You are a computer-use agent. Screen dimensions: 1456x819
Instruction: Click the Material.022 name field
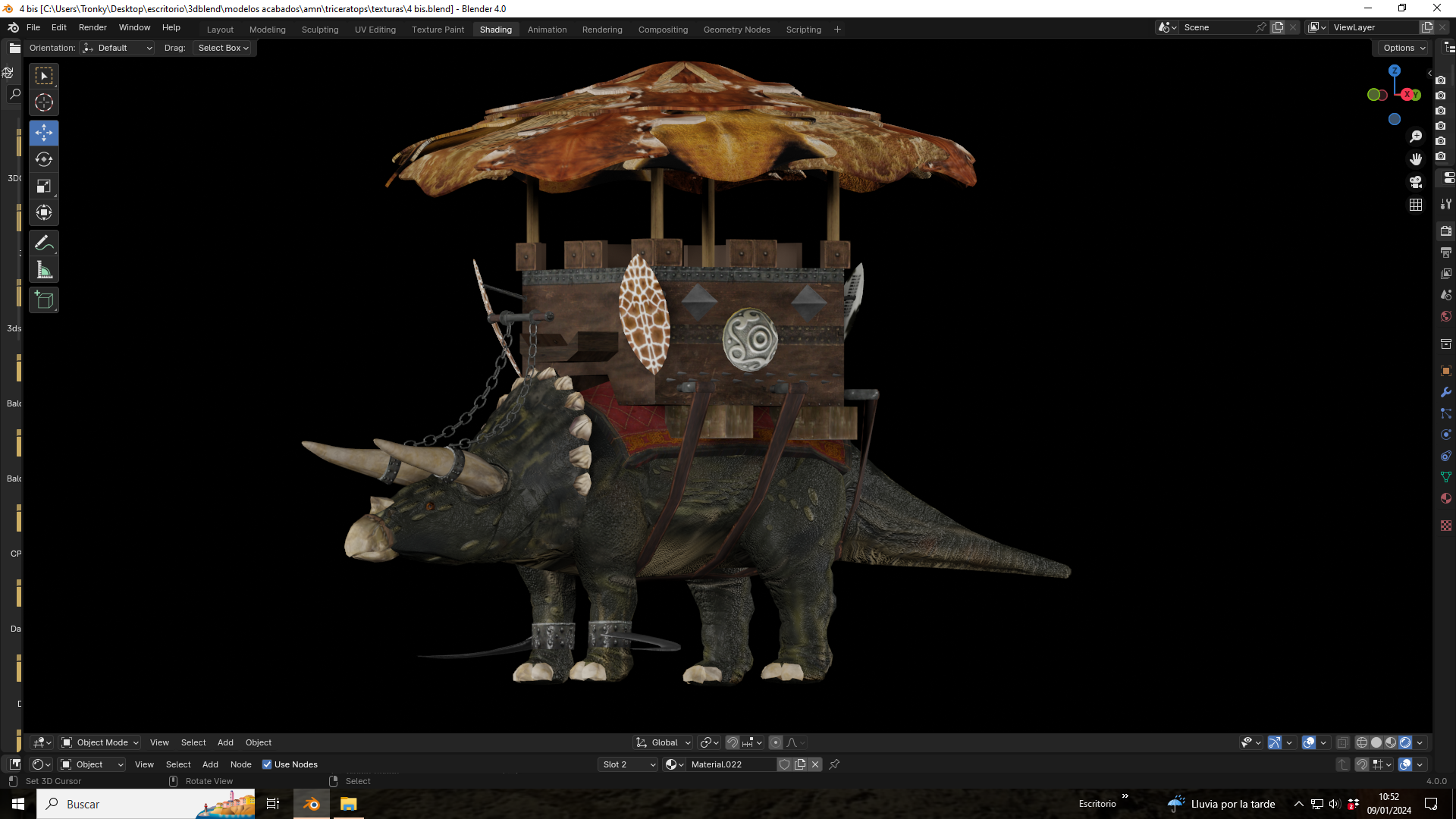tap(731, 764)
